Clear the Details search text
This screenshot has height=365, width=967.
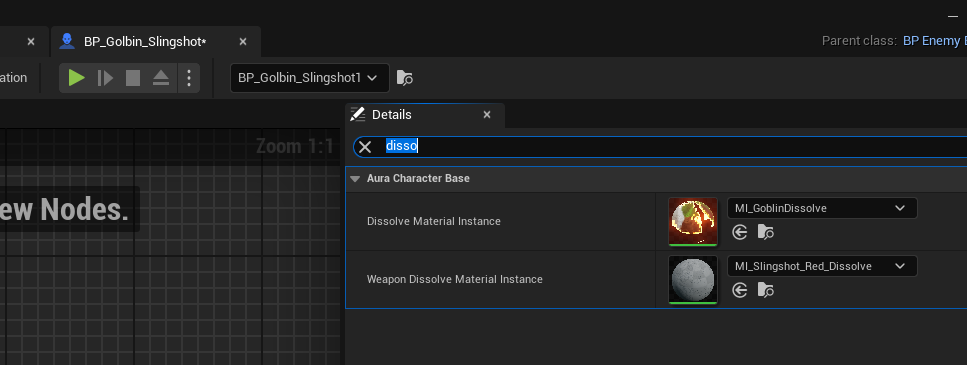pos(365,147)
